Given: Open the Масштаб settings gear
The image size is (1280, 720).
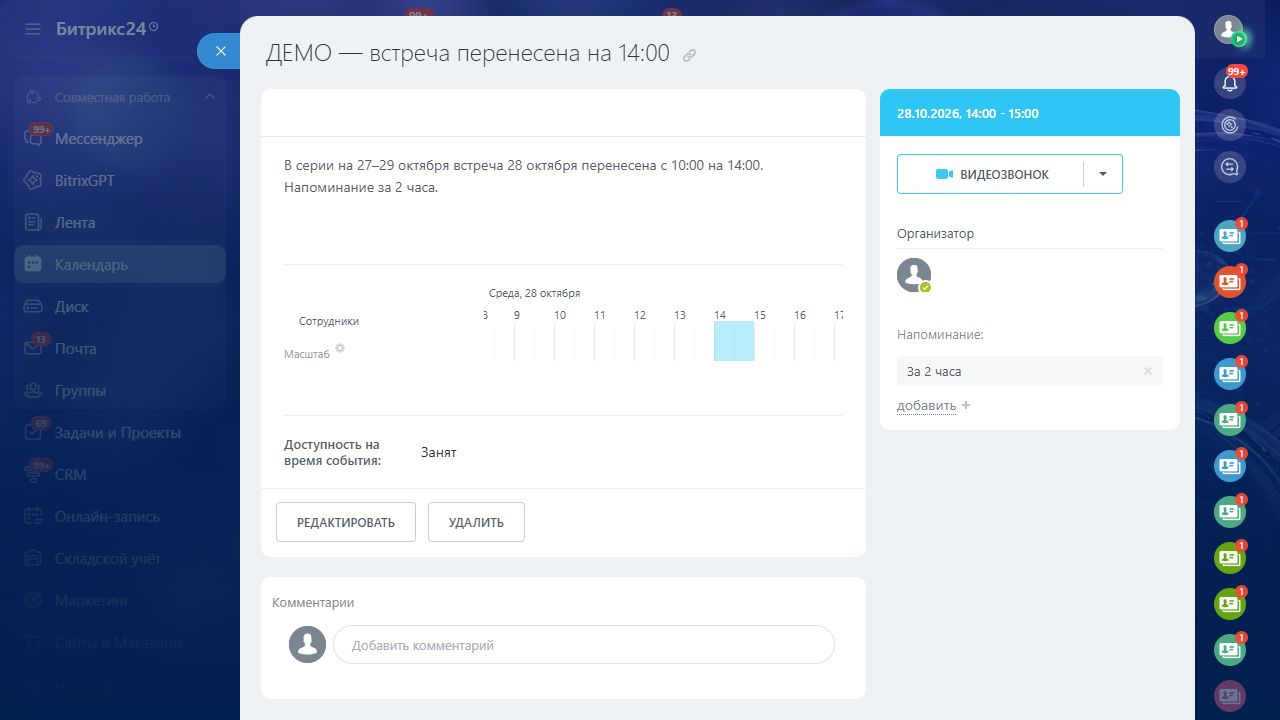Looking at the screenshot, I should pos(340,348).
